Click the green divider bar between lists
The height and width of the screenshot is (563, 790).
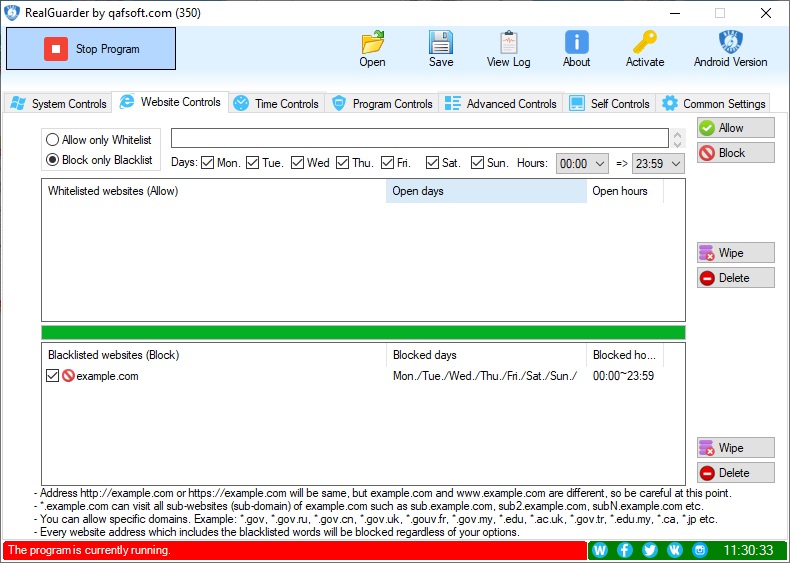[x=363, y=332]
